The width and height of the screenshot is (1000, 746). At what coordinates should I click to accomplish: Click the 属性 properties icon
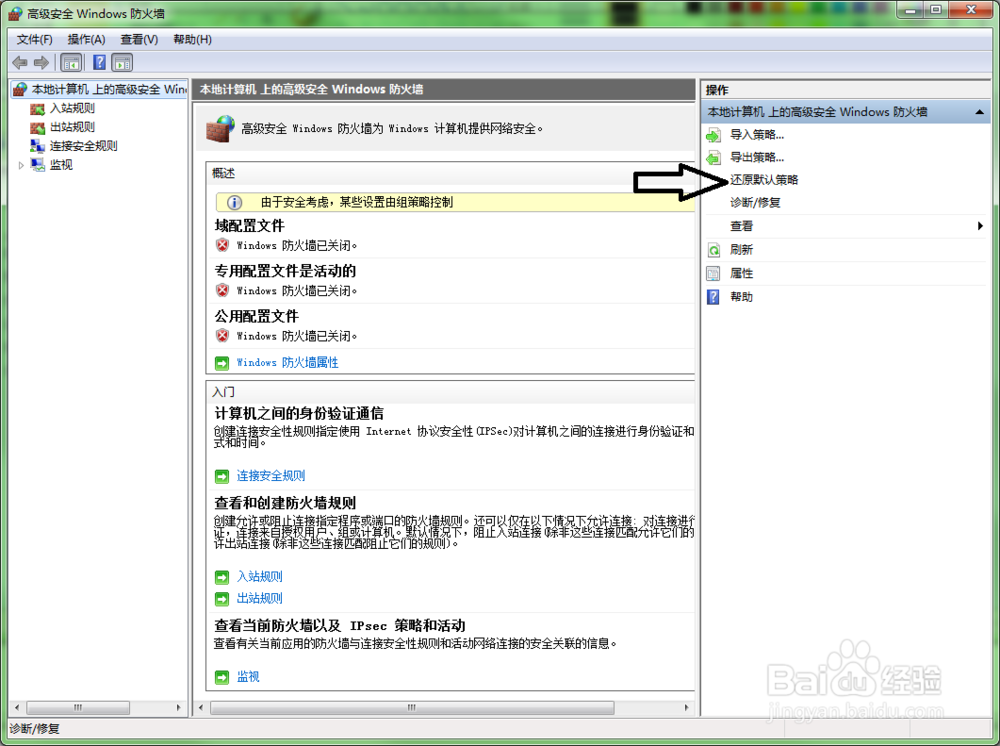click(714, 274)
